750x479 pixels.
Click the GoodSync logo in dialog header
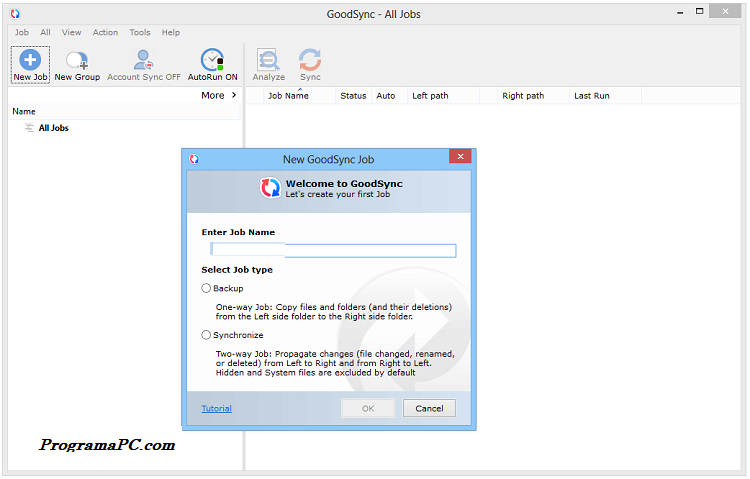270,188
